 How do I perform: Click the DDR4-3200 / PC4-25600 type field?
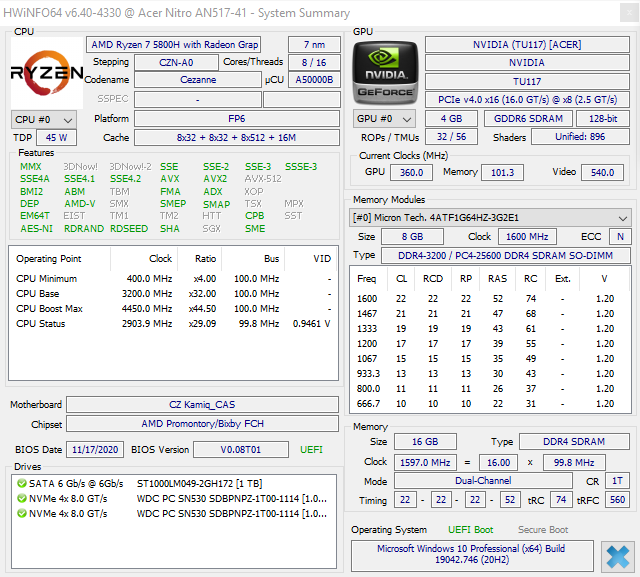point(505,255)
